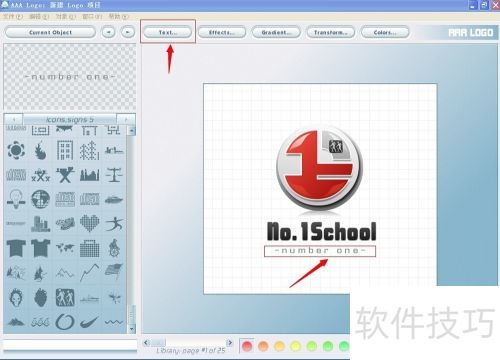
Task: Select the sun flower icon
Action: pyautogui.click(x=16, y=150)
